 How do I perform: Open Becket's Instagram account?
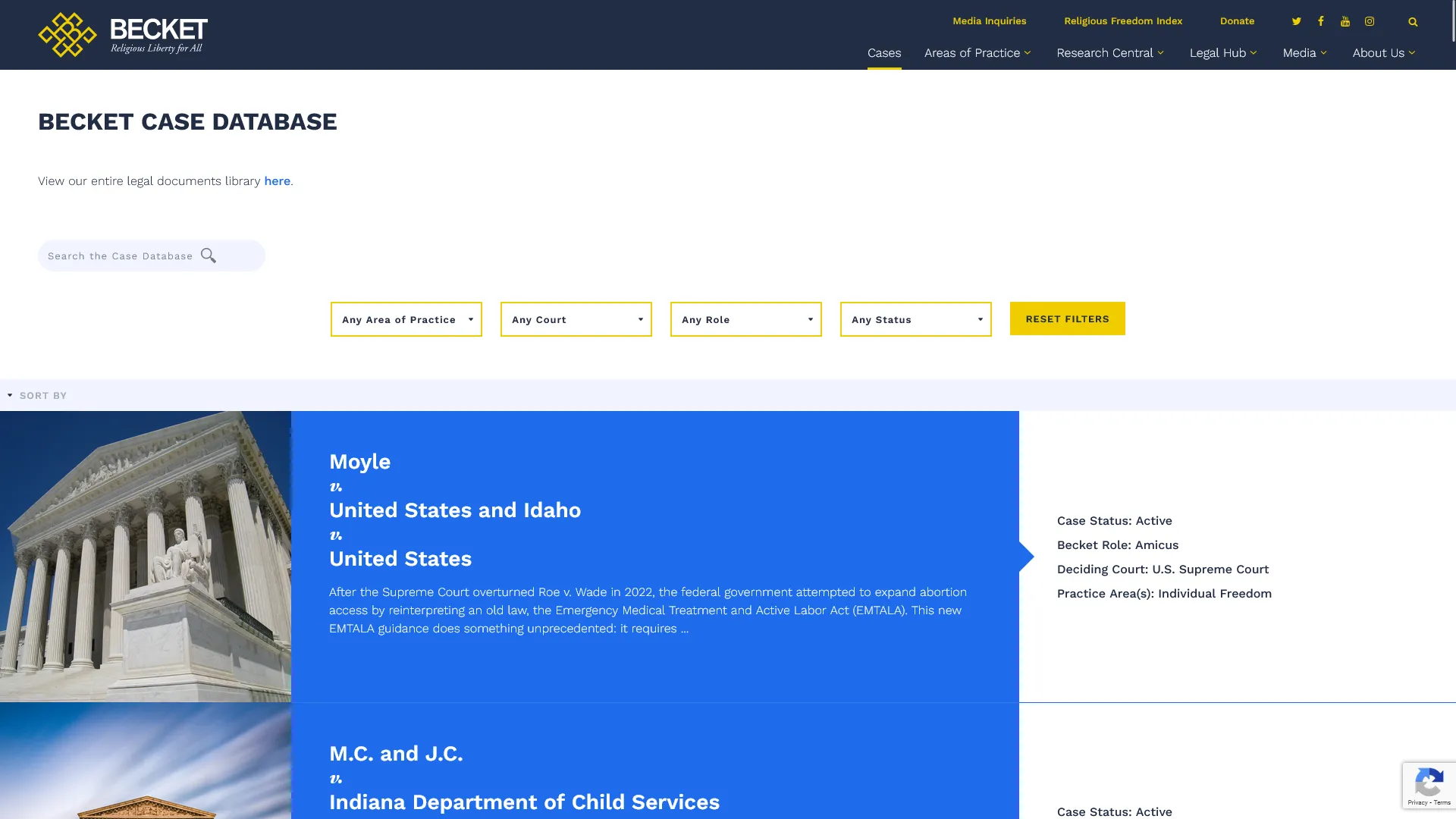tap(1370, 21)
